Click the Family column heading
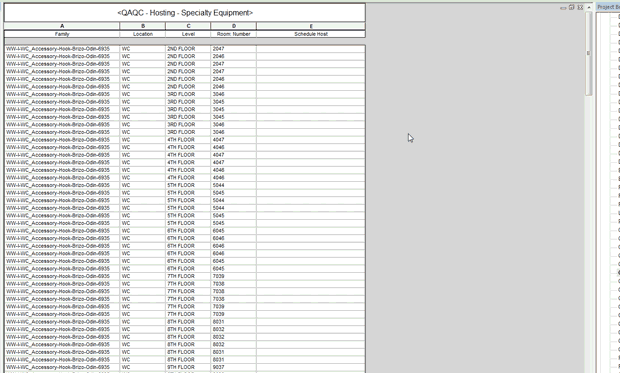The image size is (620, 373). pos(62,34)
